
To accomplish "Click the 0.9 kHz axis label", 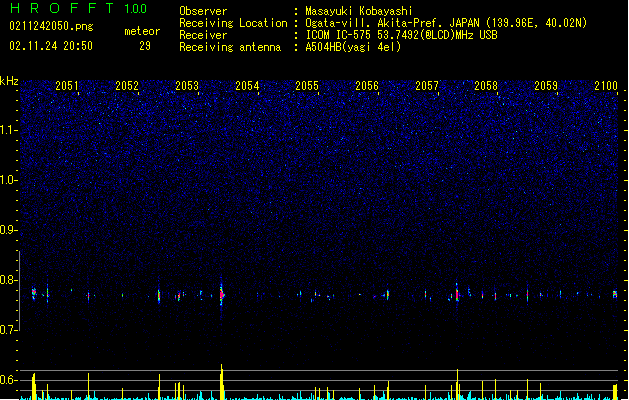I will point(9,230).
